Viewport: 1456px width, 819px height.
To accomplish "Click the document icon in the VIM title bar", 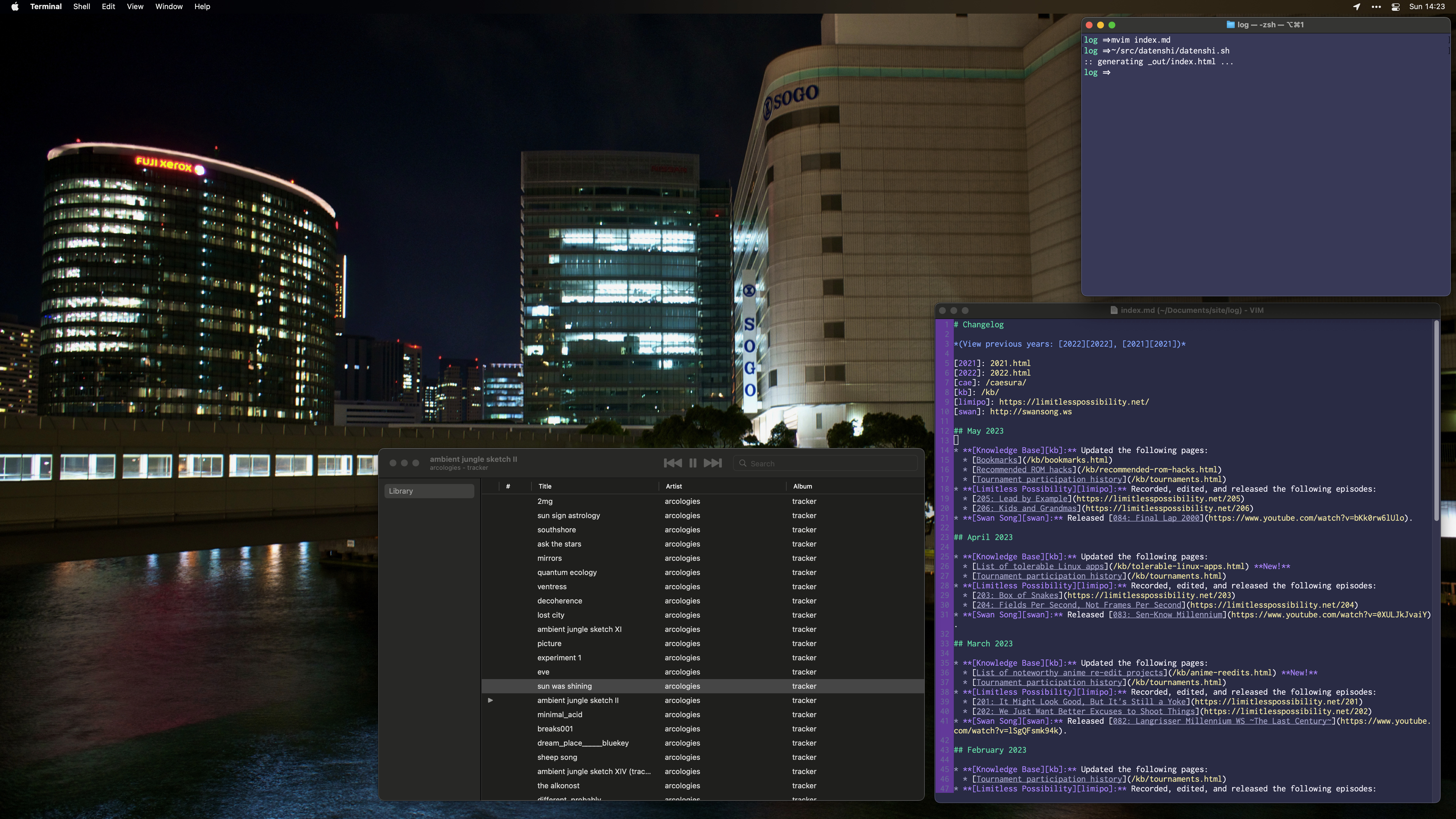I will click(x=1114, y=310).
